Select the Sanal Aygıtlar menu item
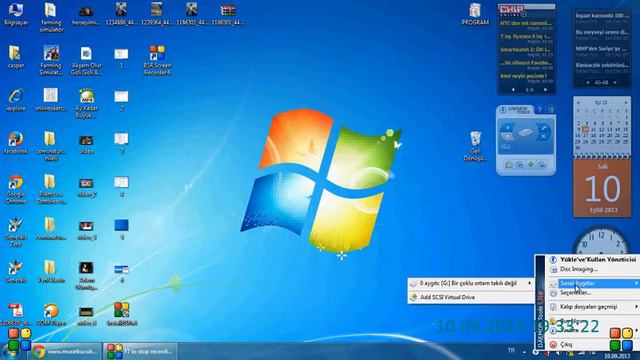Image resolution: width=640 pixels, height=360 pixels. tap(593, 283)
